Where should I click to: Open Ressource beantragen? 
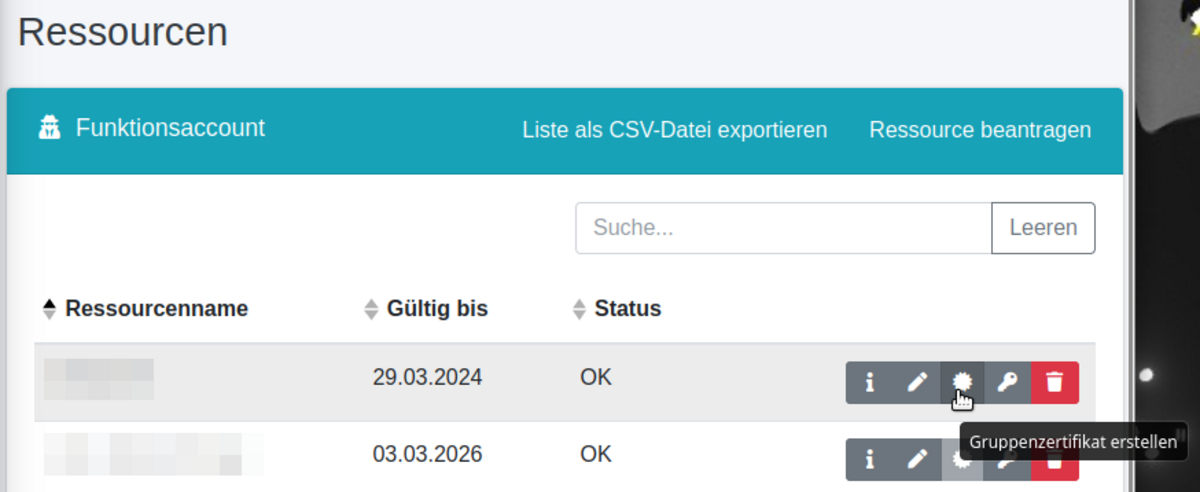coord(980,130)
